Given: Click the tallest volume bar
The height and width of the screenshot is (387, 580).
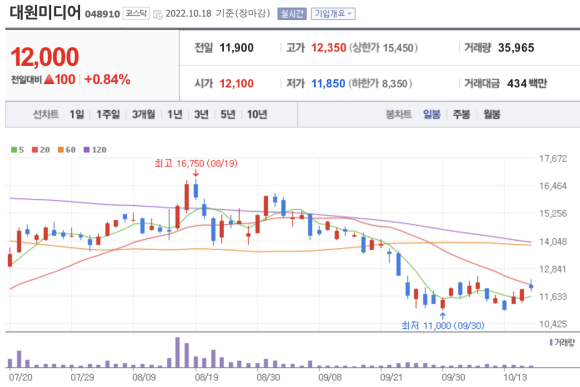Looking at the screenshot, I should (178, 352).
